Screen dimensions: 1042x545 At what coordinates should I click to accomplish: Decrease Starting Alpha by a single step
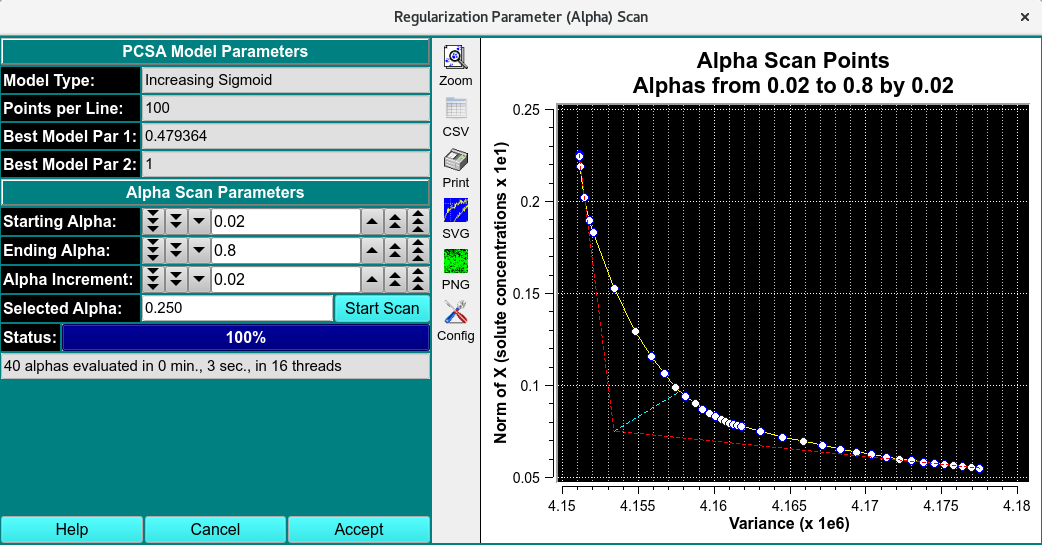(198, 221)
